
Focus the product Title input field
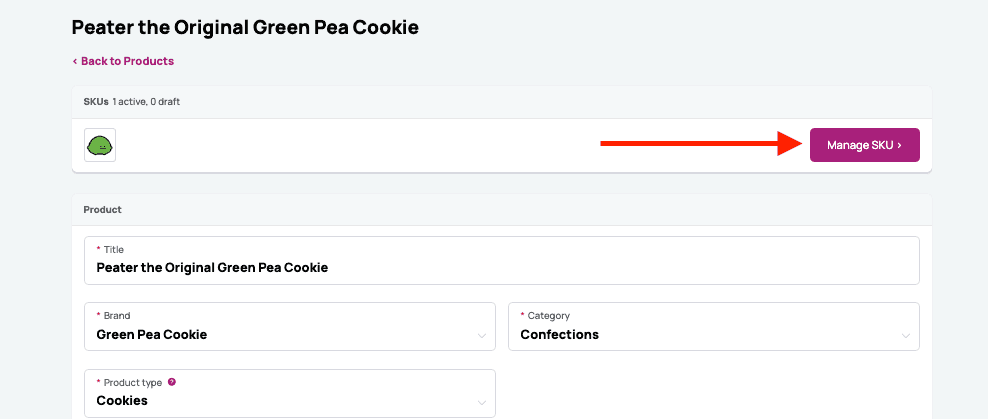[x=501, y=267]
